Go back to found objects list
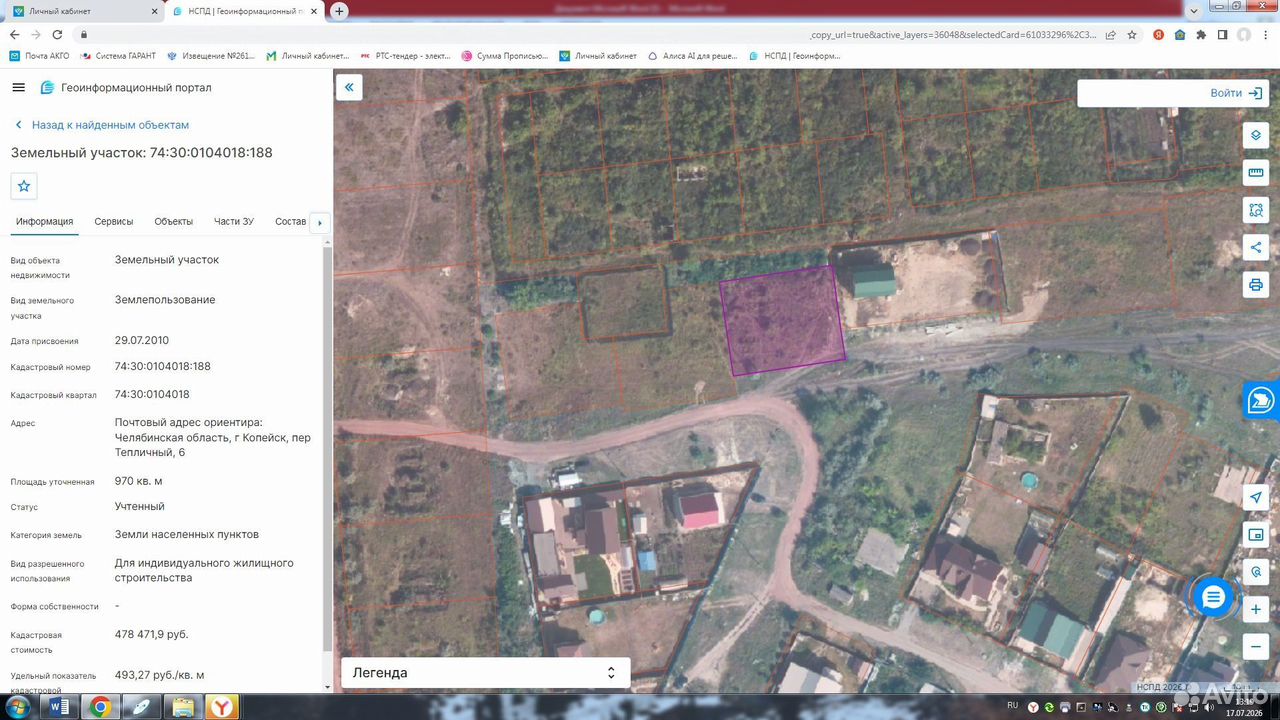This screenshot has height=720, width=1280. click(x=101, y=125)
